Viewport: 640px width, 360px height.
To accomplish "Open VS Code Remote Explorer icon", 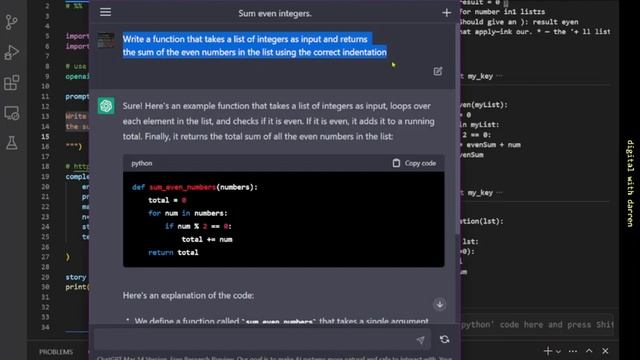I will click(x=11, y=113).
